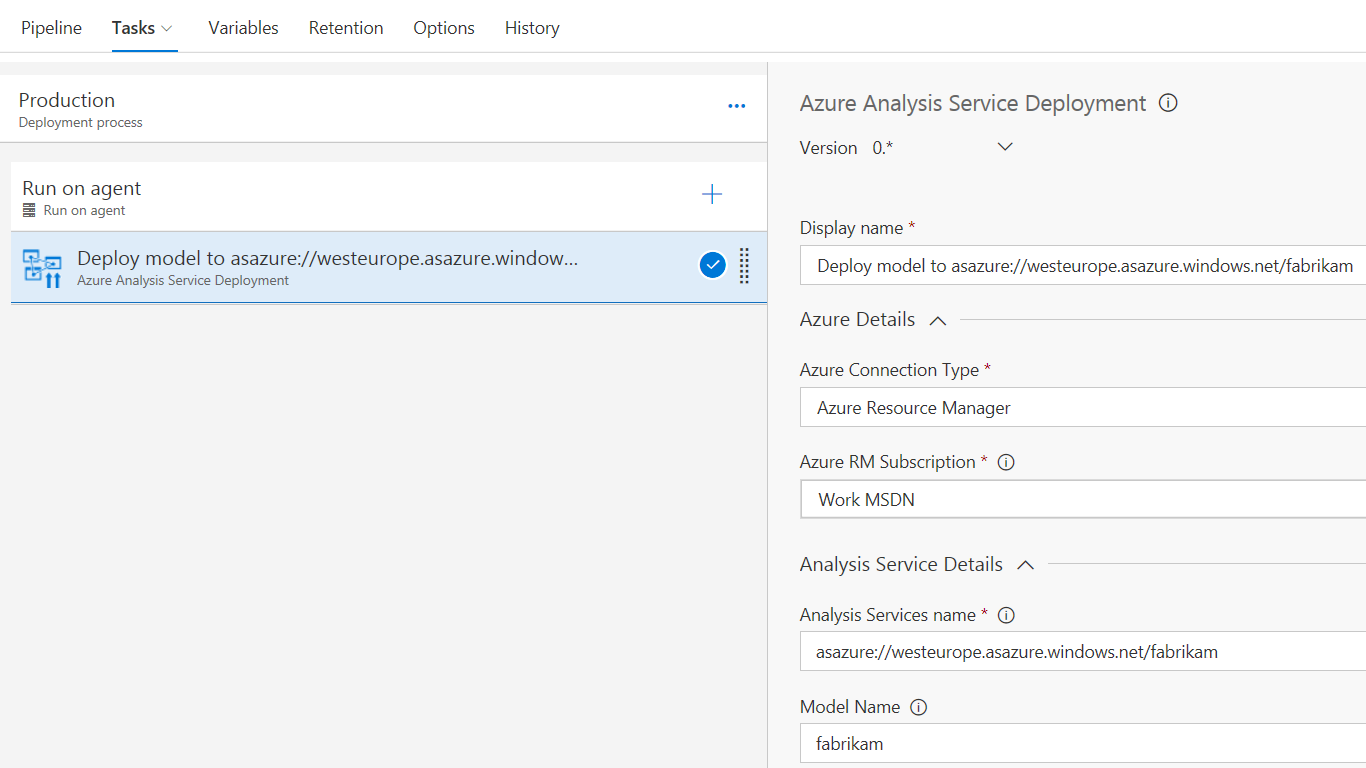The image size is (1366, 768).
Task: Click the plus icon to add a task
Action: (712, 194)
